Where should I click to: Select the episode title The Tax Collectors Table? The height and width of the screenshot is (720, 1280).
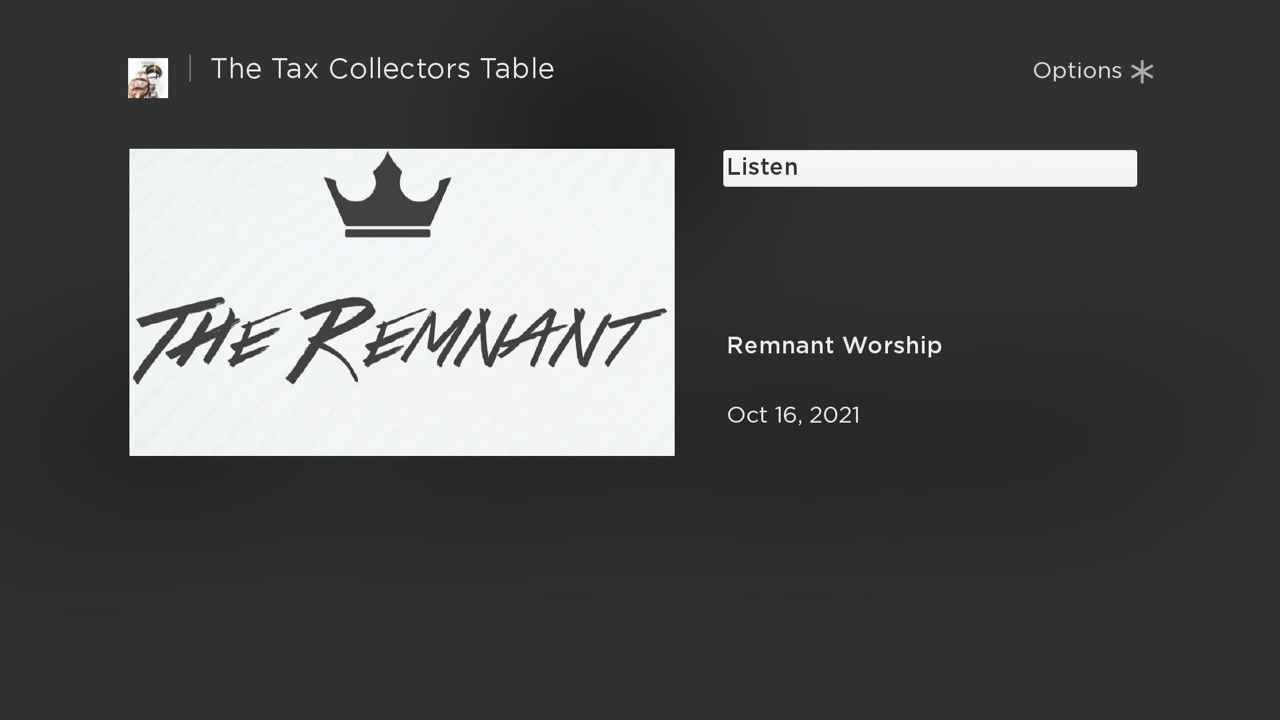[382, 69]
